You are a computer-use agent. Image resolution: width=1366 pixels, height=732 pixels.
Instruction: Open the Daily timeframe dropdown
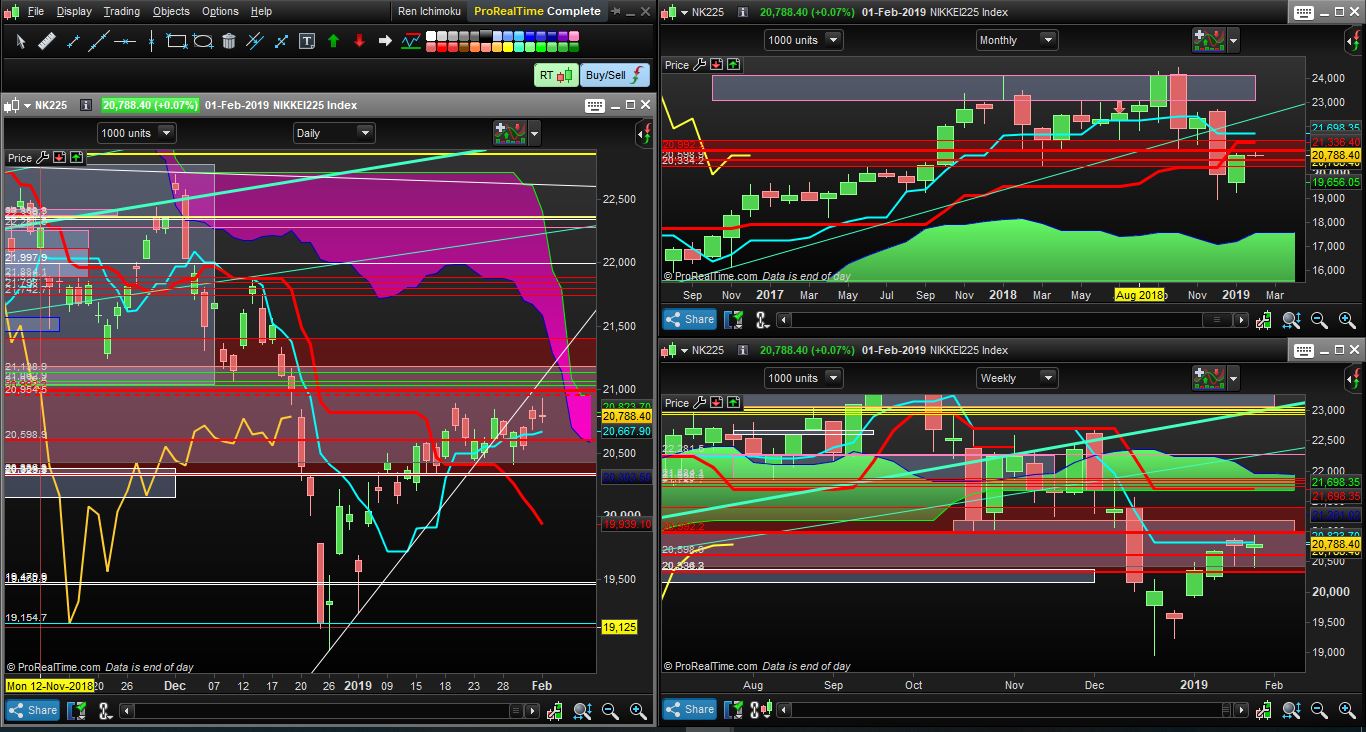[x=334, y=132]
